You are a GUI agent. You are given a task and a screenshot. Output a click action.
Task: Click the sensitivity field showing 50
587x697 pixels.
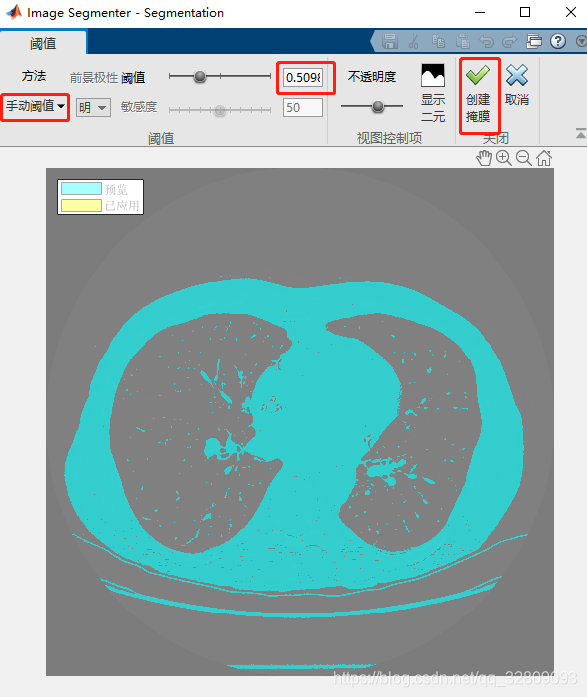[303, 108]
